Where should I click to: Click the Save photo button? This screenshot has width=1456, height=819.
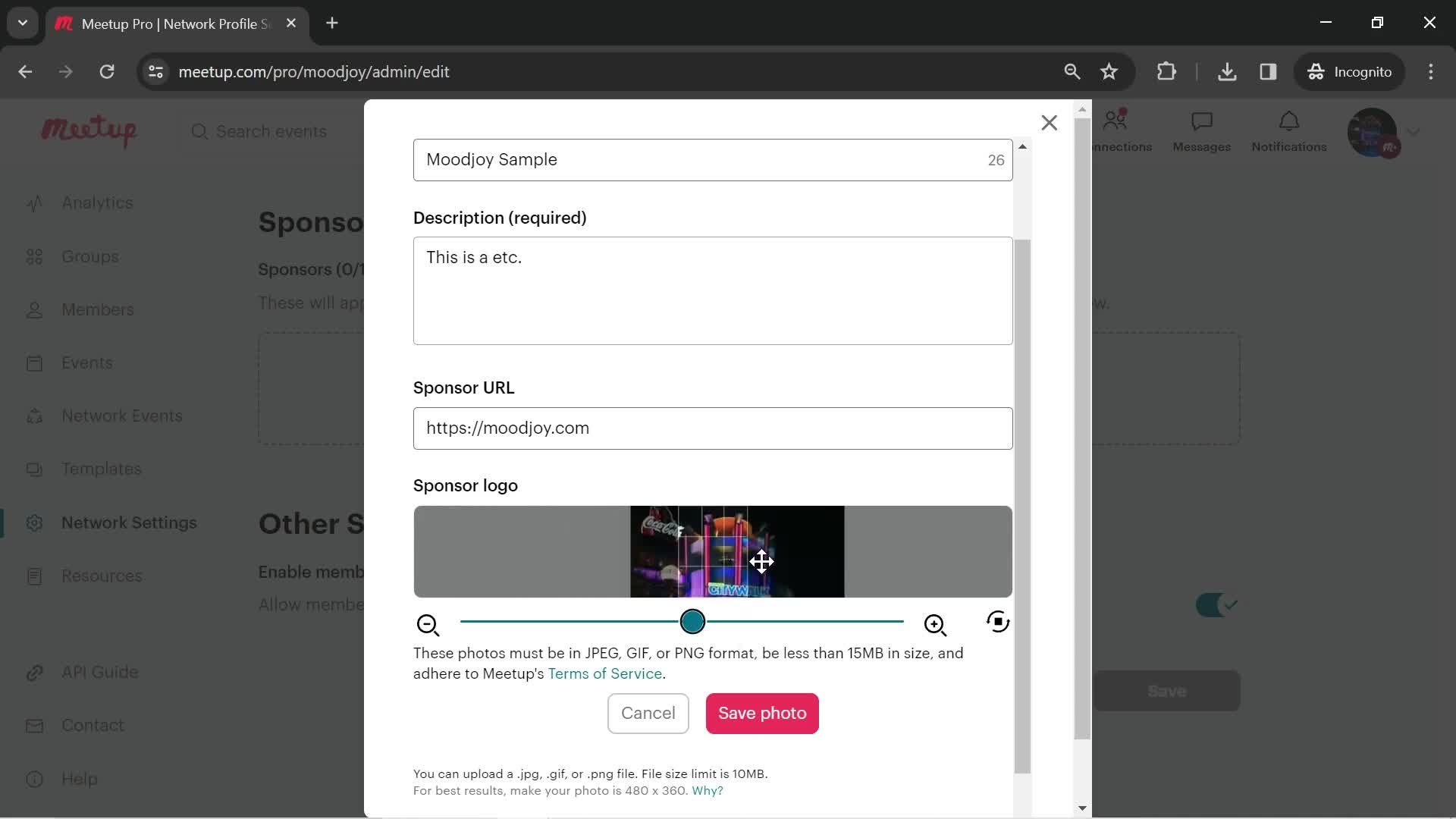762,714
